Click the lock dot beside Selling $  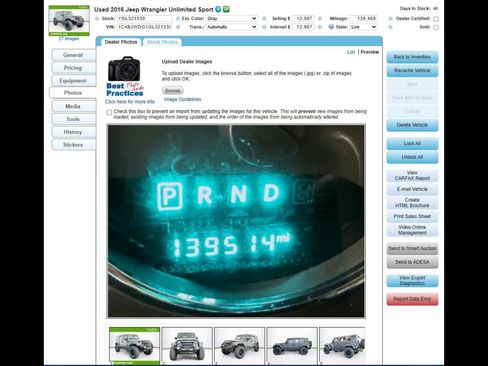click(x=264, y=19)
